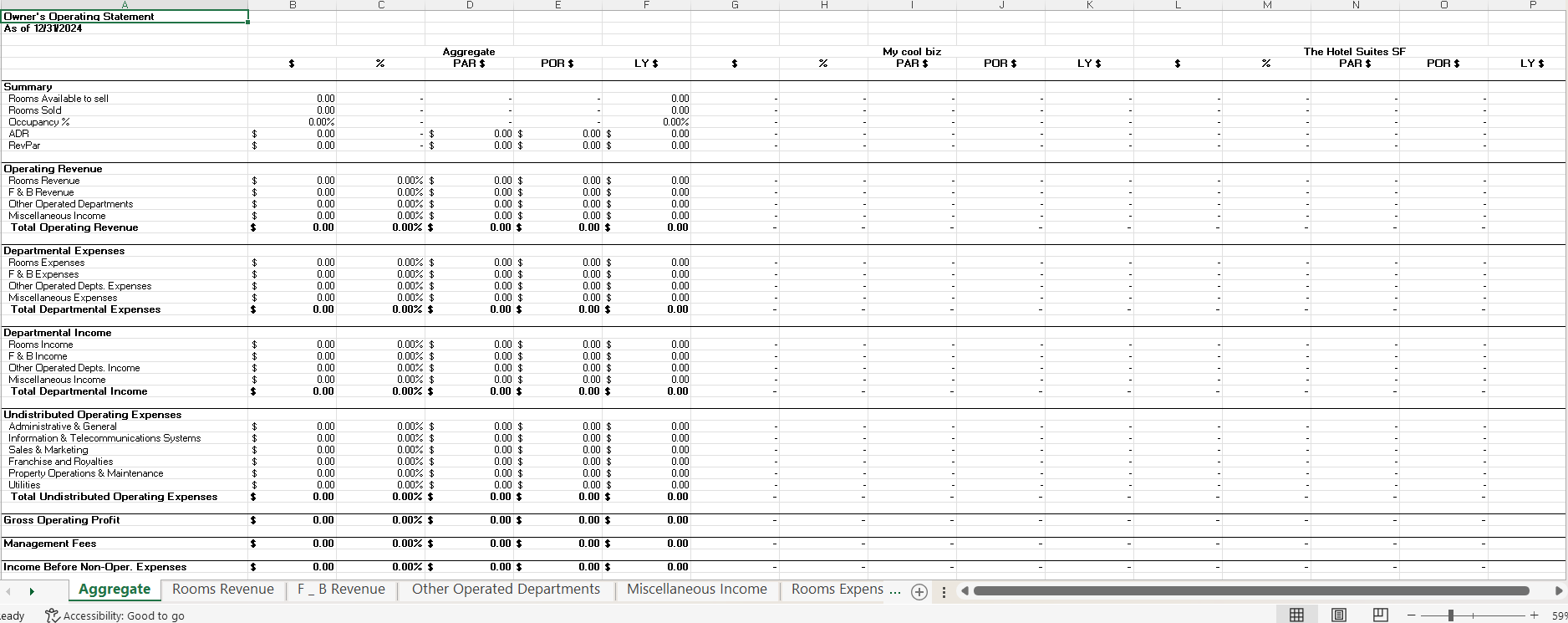Select the Management Fees label

point(50,544)
